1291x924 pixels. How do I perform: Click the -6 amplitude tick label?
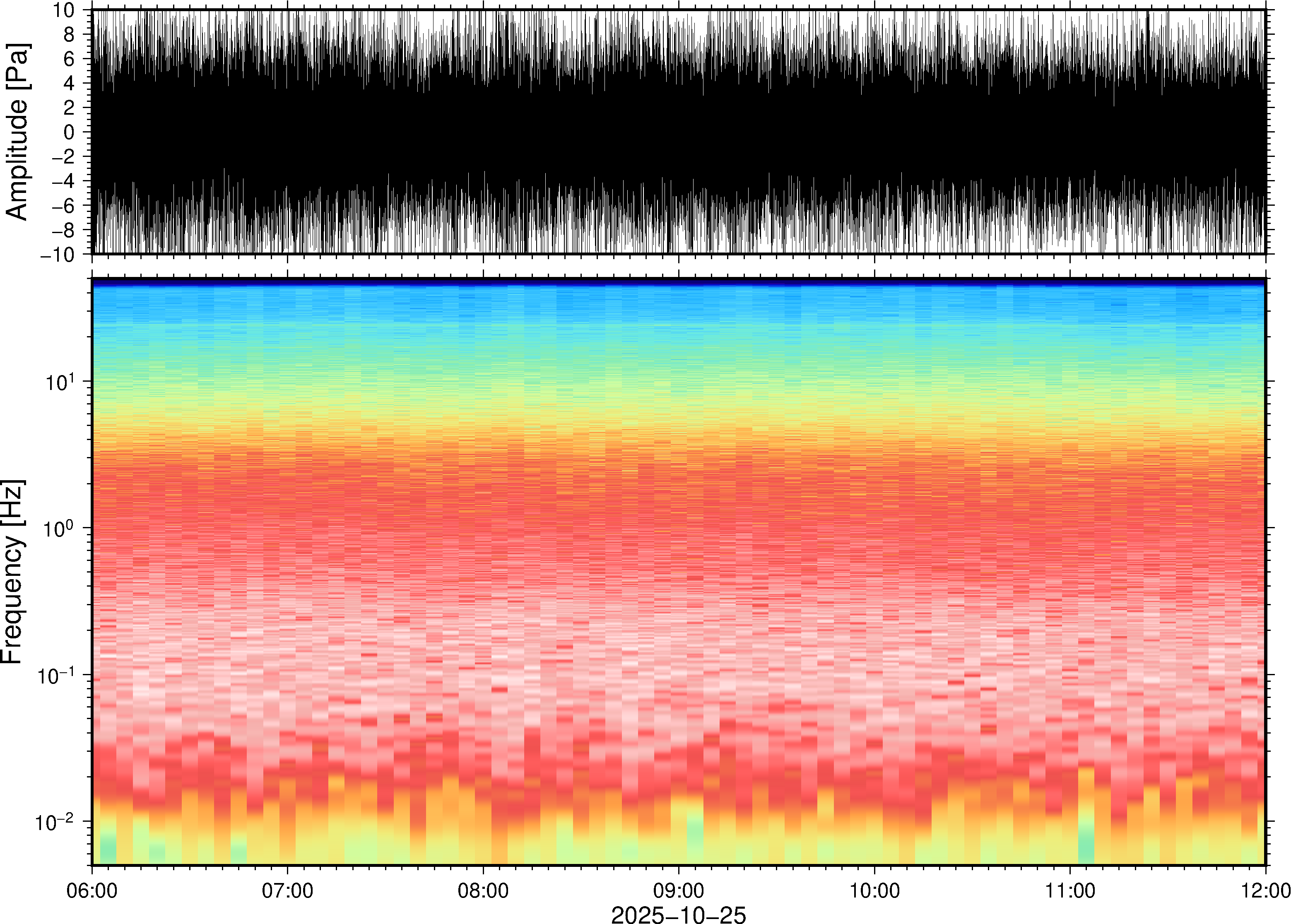point(63,206)
